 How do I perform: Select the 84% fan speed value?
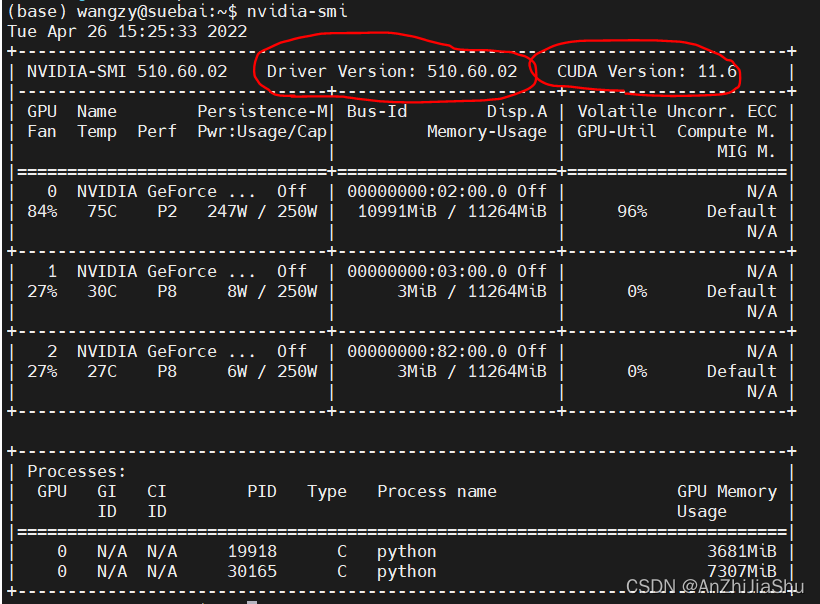tap(42, 211)
